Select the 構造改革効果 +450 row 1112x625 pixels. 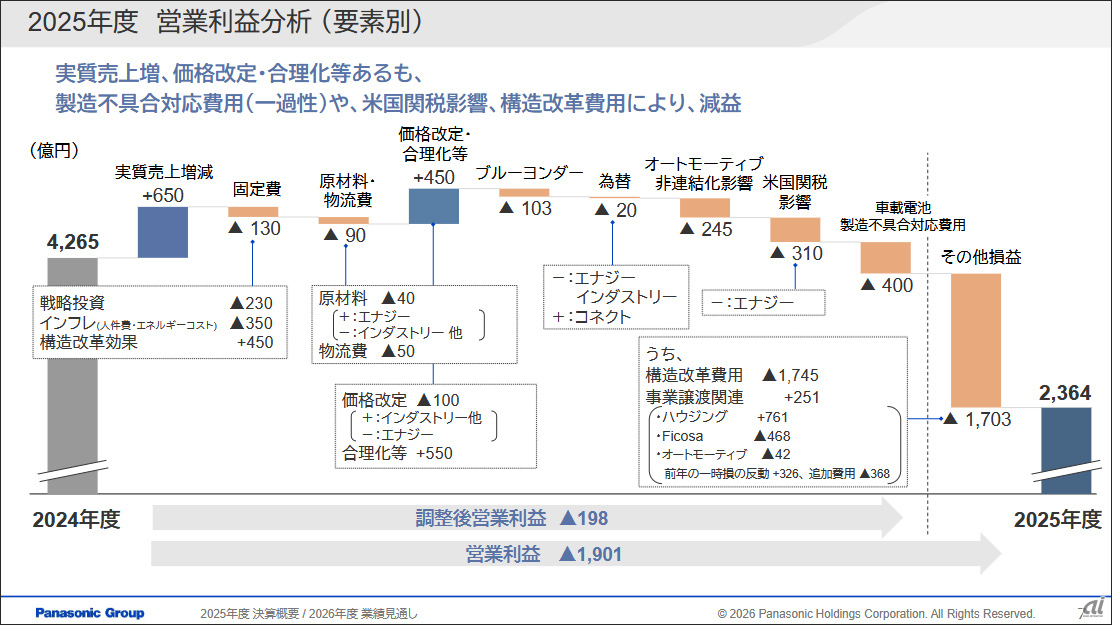(156, 342)
